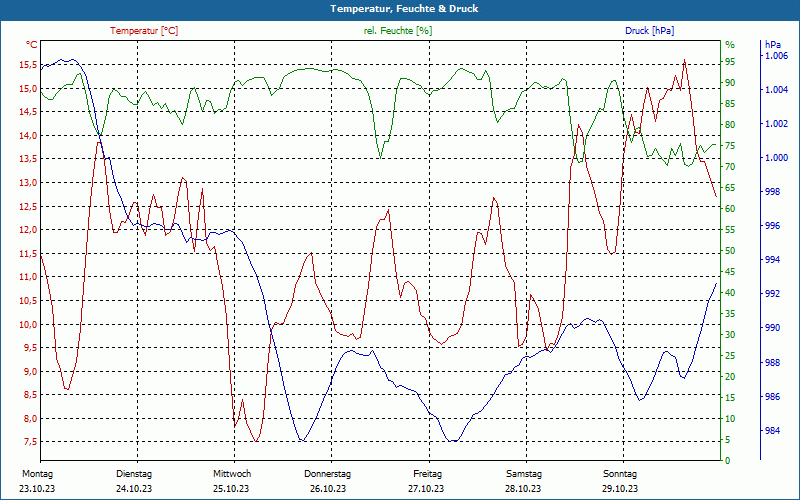Click the '8,5' temperature axis value
The height and width of the screenshot is (500, 800).
pyautogui.click(x=30, y=395)
